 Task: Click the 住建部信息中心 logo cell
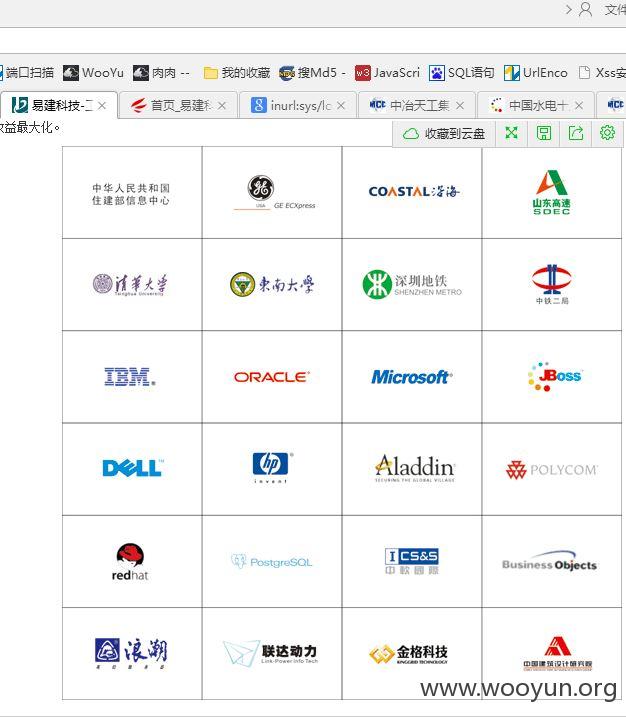(132, 193)
